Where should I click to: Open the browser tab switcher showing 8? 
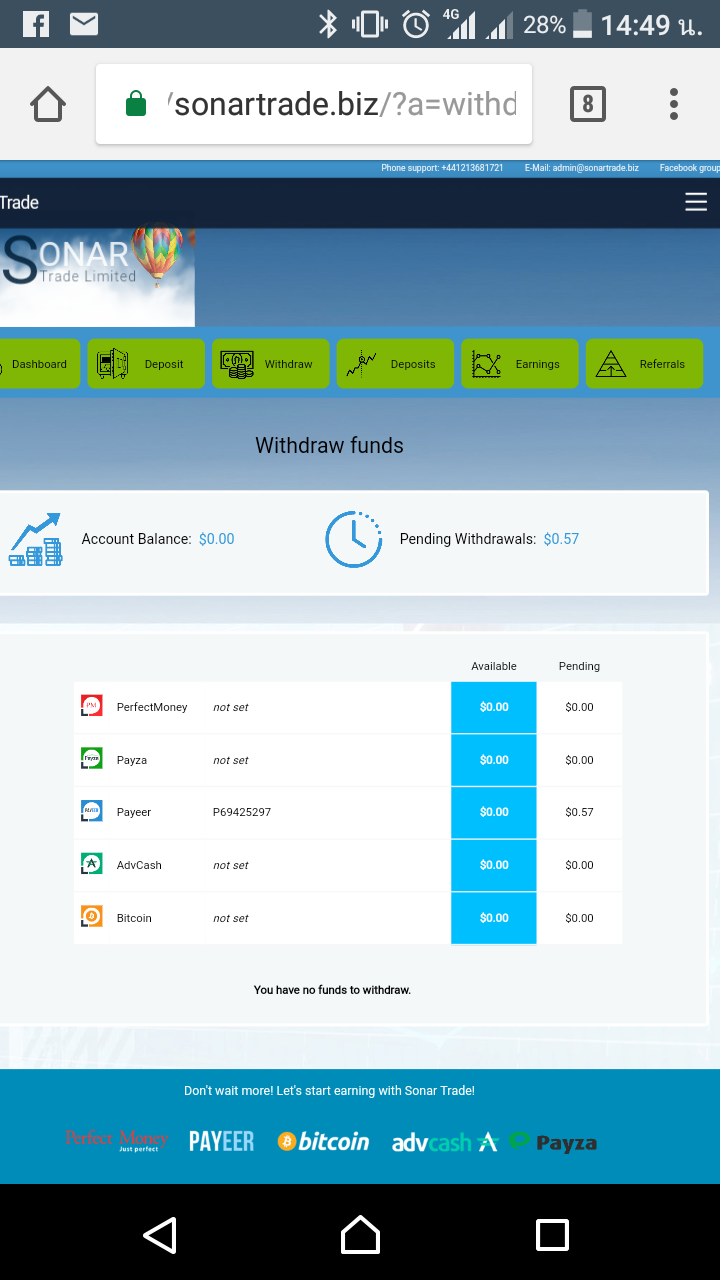coord(587,104)
